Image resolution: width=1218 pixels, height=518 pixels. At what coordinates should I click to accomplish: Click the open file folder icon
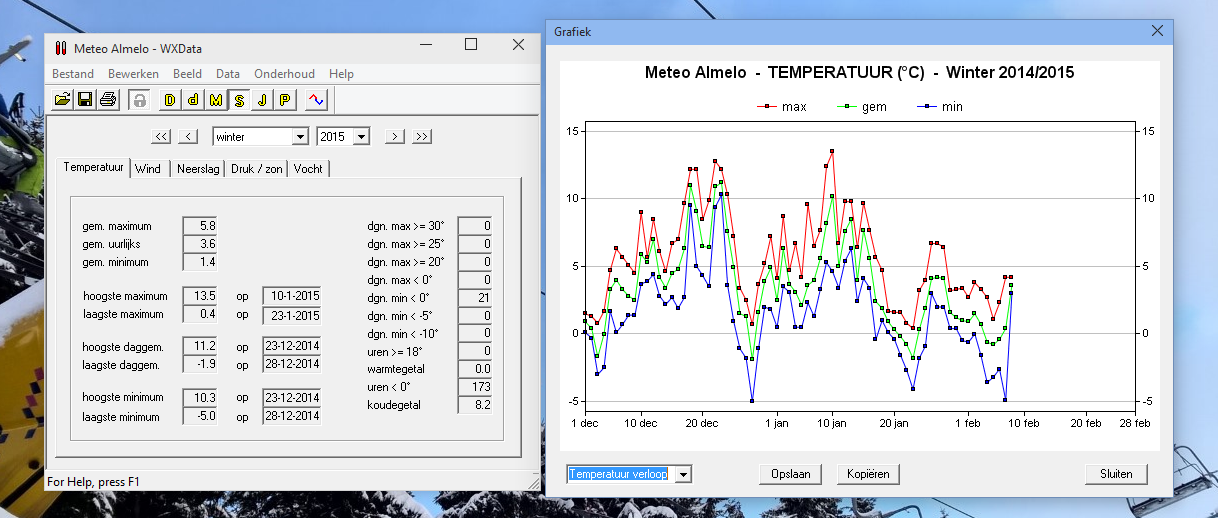tap(62, 99)
